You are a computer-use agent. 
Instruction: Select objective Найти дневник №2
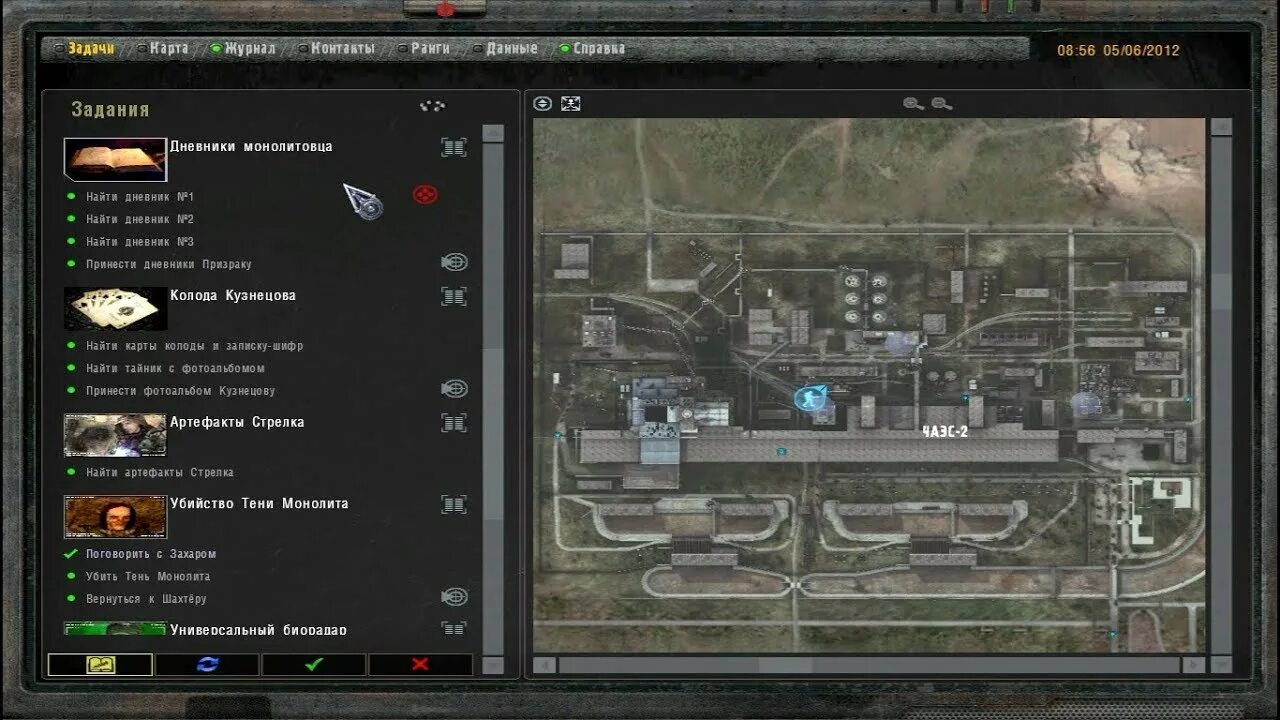click(x=140, y=219)
